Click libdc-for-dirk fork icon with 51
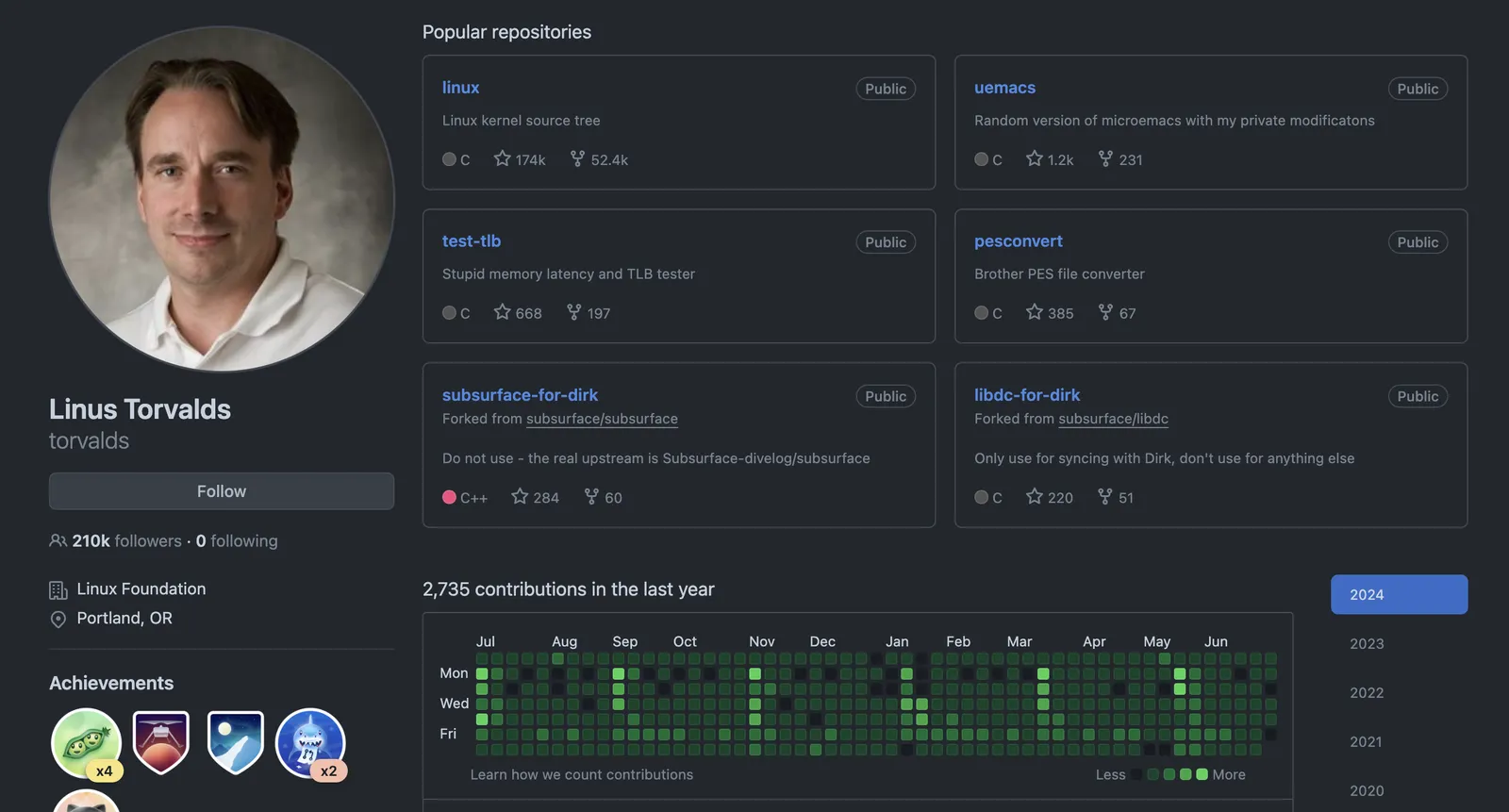 [1105, 496]
